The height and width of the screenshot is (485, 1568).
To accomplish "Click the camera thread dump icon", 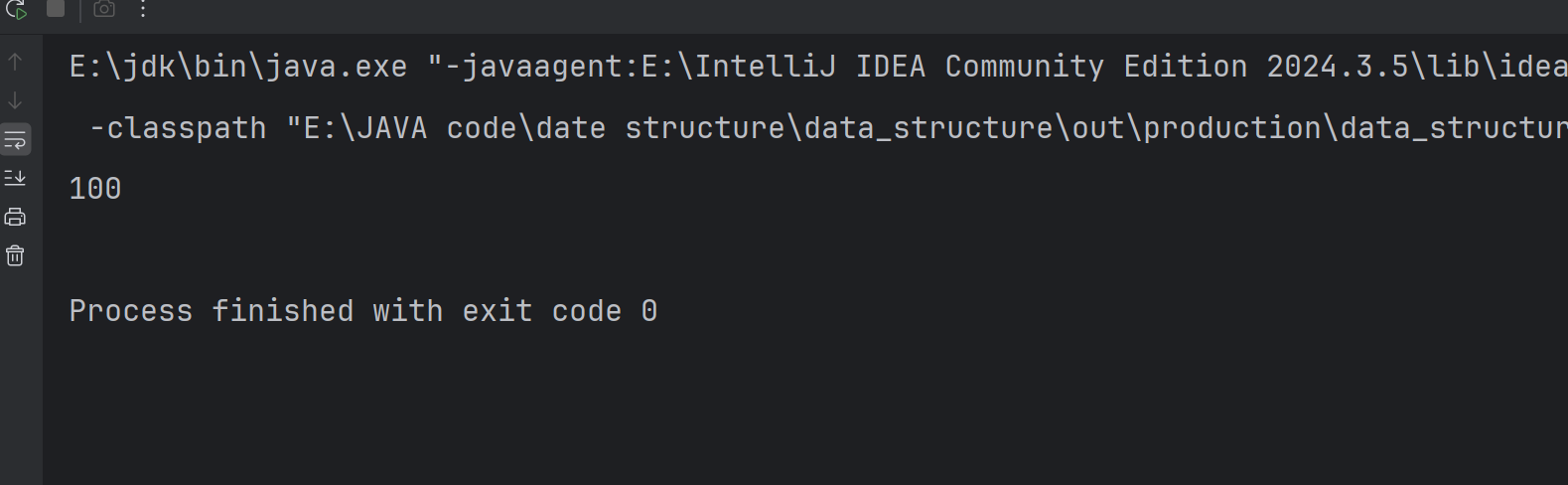I will pos(104,9).
